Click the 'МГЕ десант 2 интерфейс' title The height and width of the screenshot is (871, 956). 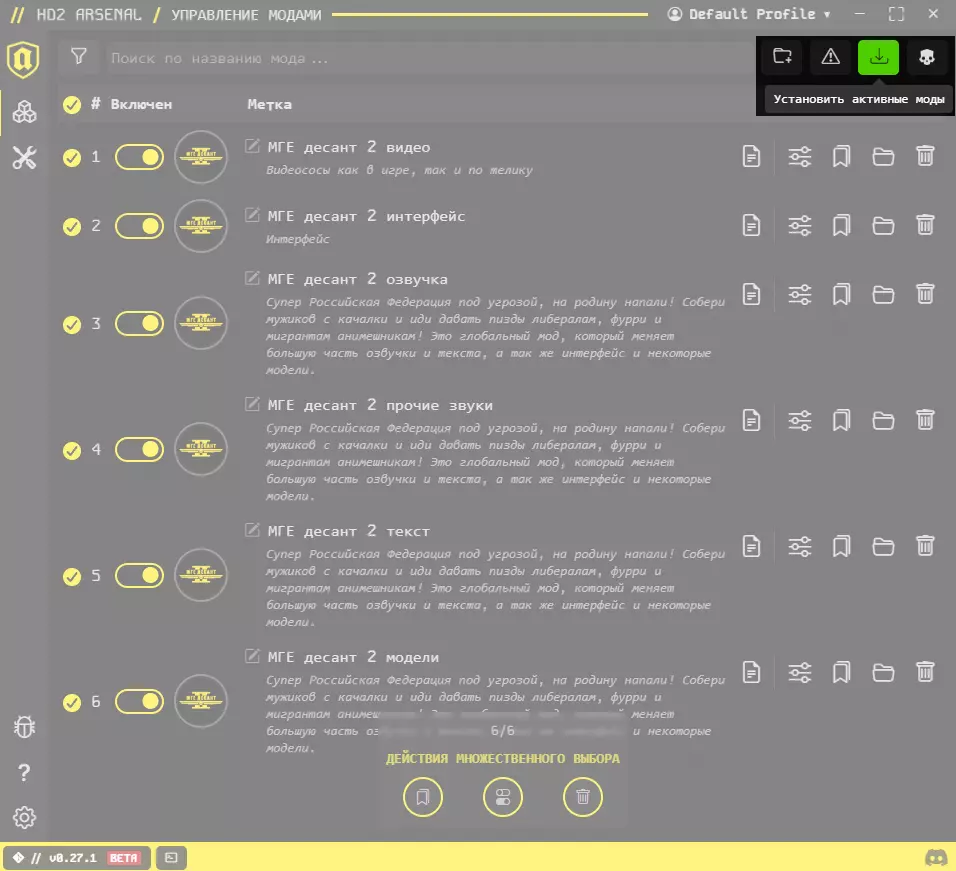tap(366, 216)
